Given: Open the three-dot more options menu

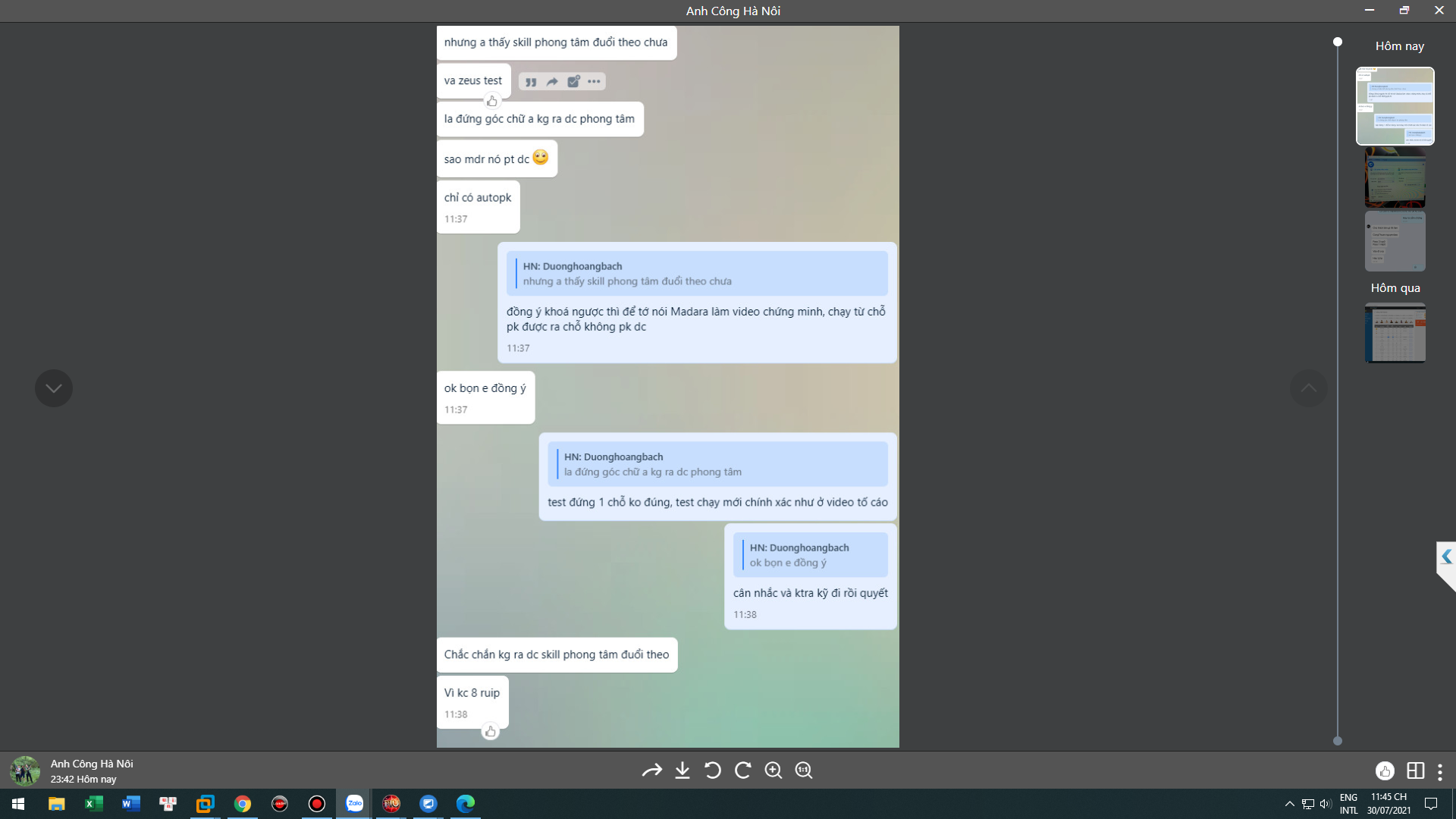Looking at the screenshot, I should pos(1440,772).
